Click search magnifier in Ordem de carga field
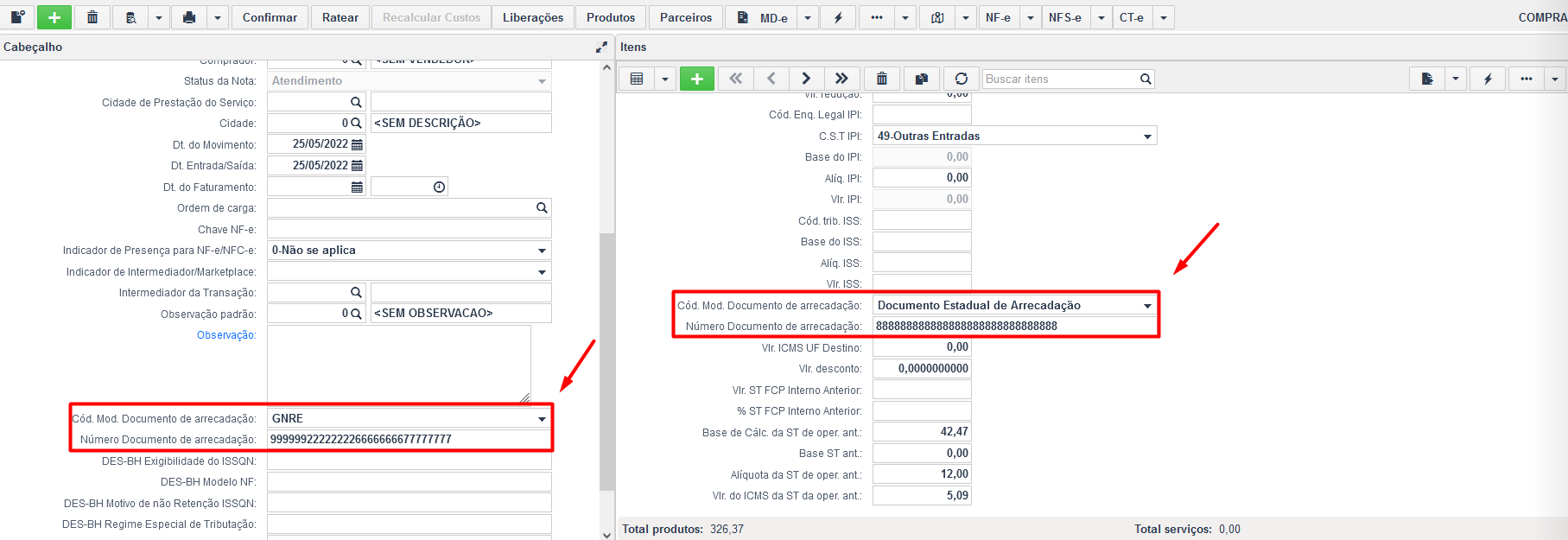1568x540 pixels. pos(542,208)
